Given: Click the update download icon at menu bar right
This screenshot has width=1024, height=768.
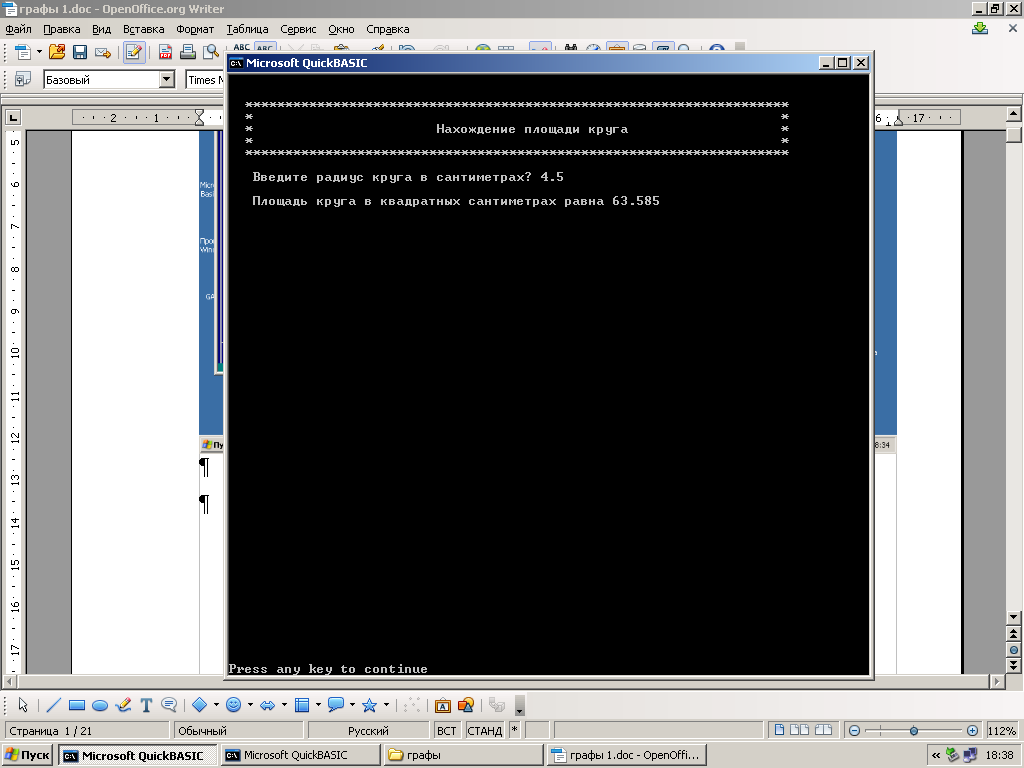Looking at the screenshot, I should pyautogui.click(x=980, y=28).
